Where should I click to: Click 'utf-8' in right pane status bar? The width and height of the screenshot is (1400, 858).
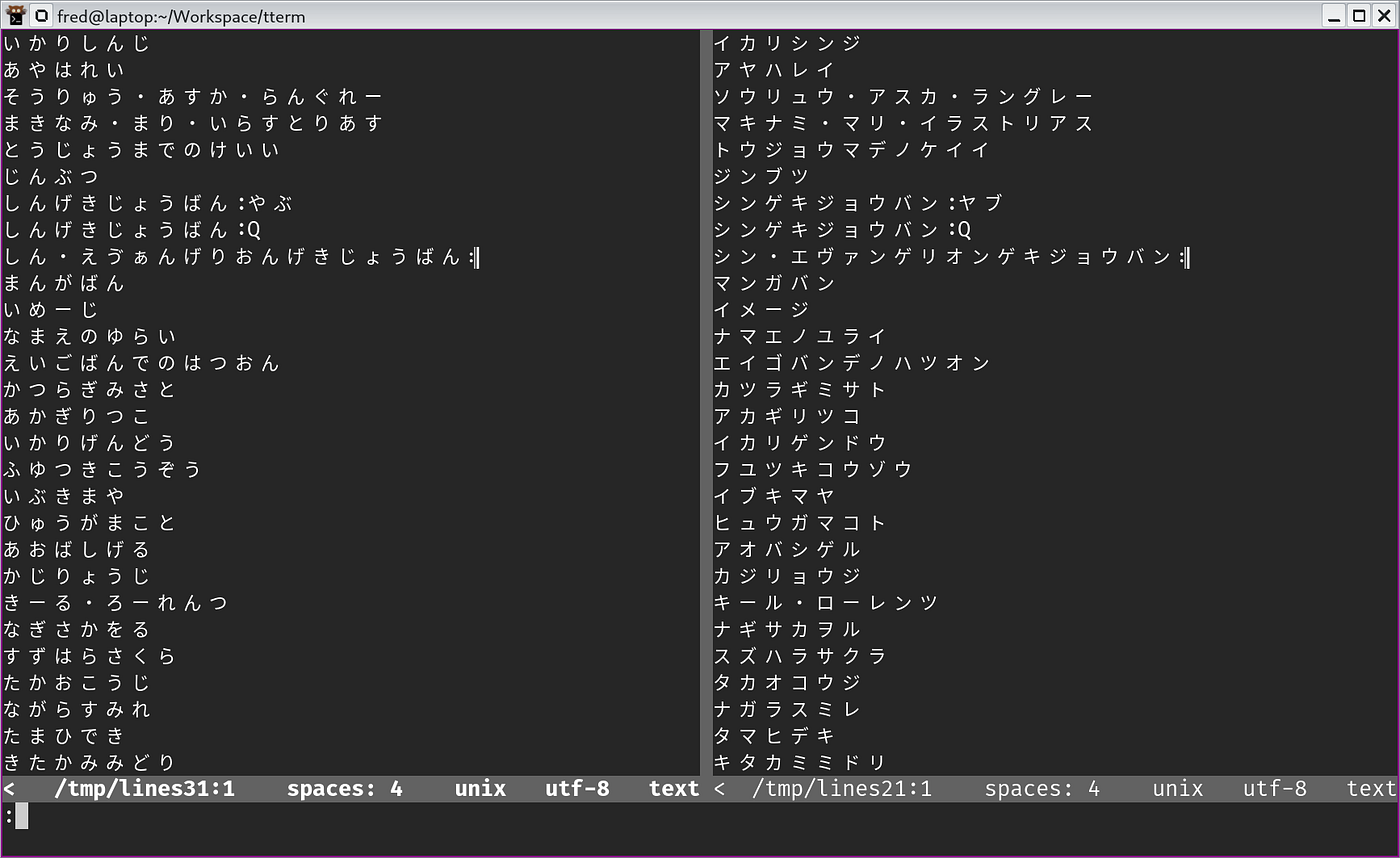1275,789
